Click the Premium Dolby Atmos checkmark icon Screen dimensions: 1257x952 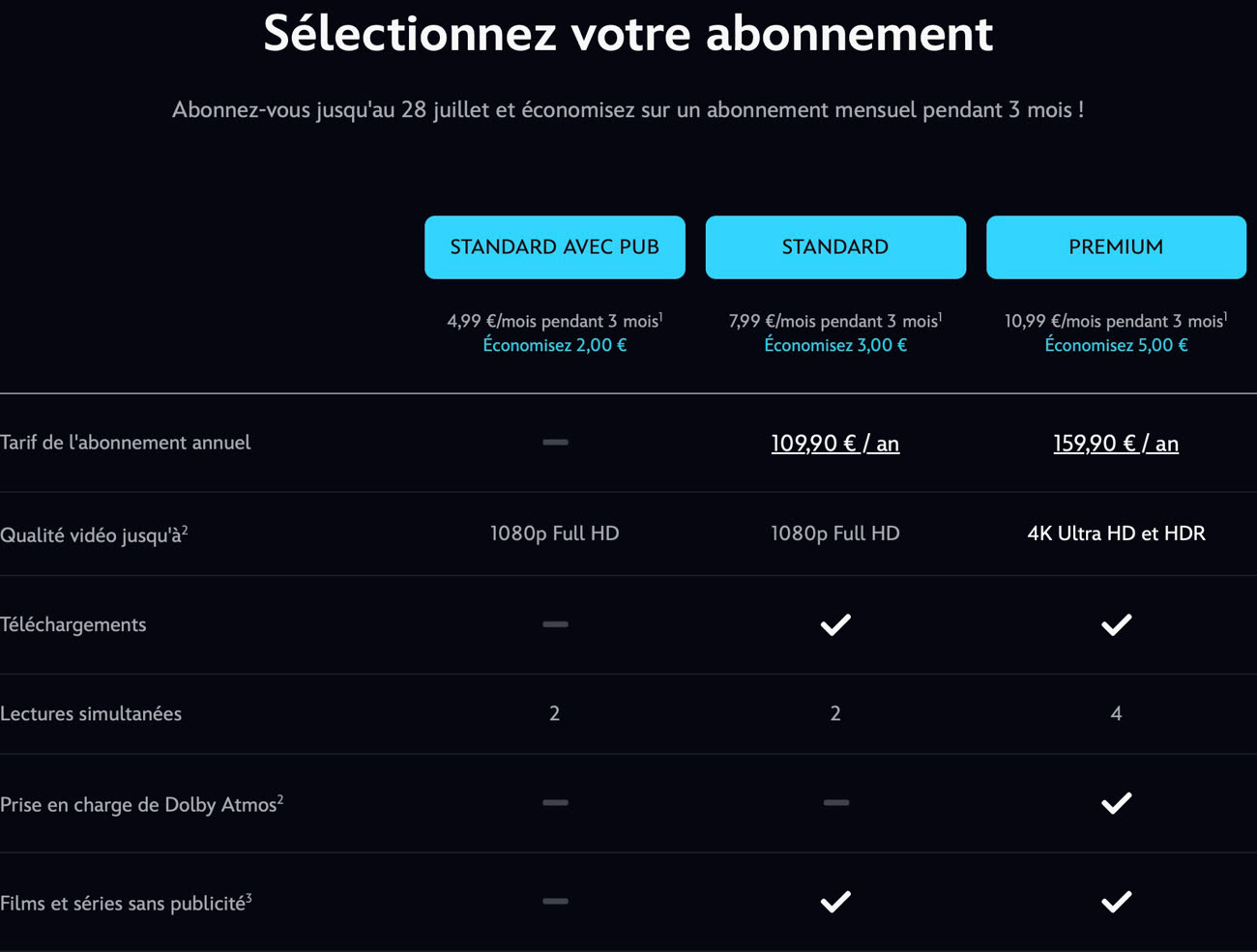[x=1116, y=803]
